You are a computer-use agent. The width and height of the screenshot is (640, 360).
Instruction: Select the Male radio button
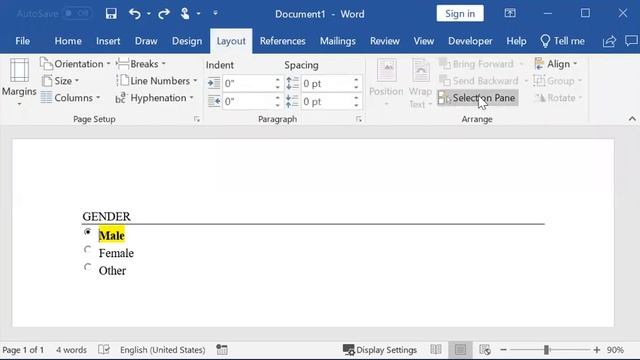pyautogui.click(x=87, y=232)
